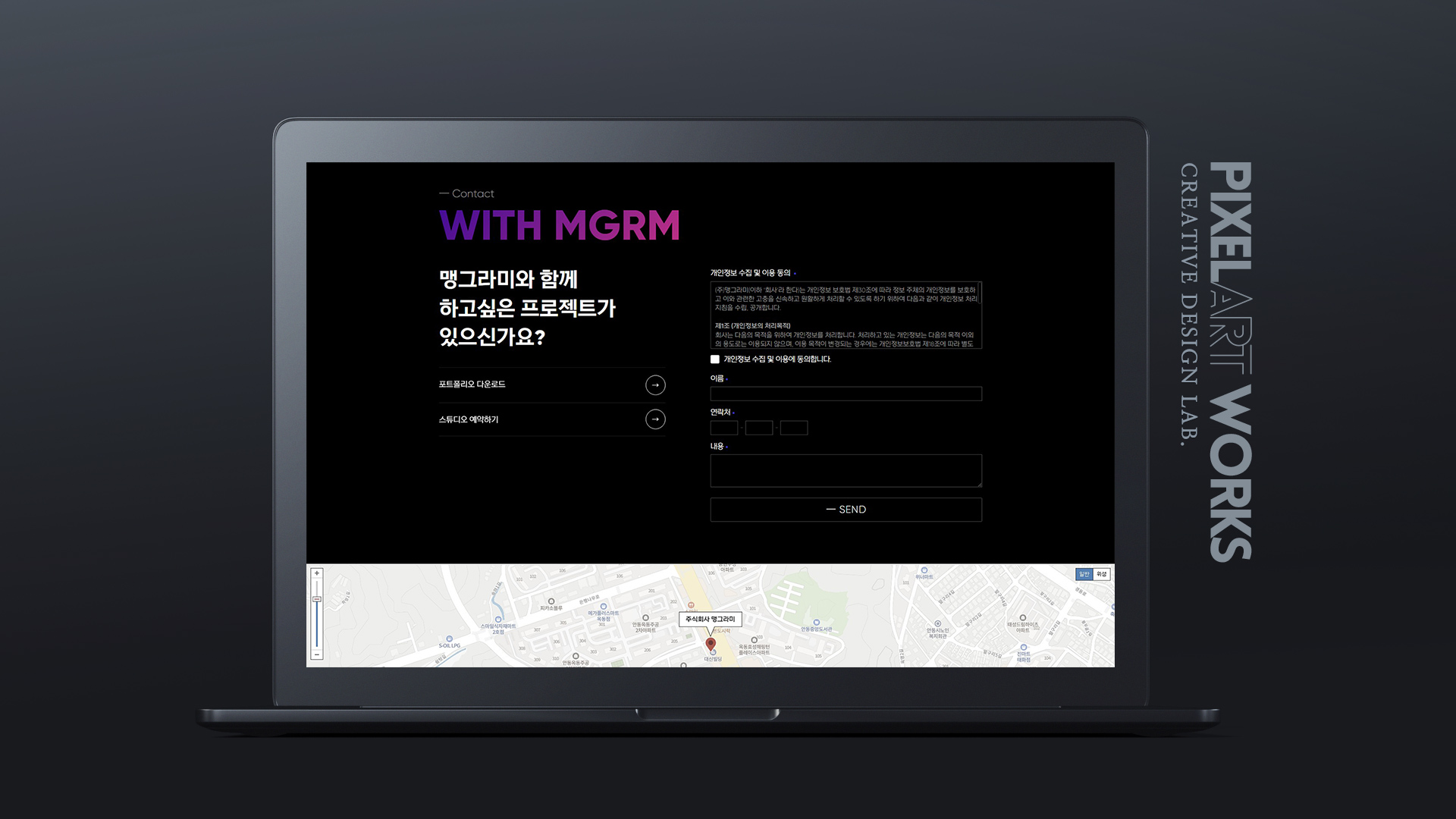Click the WITH MGRM heading

pos(560,225)
